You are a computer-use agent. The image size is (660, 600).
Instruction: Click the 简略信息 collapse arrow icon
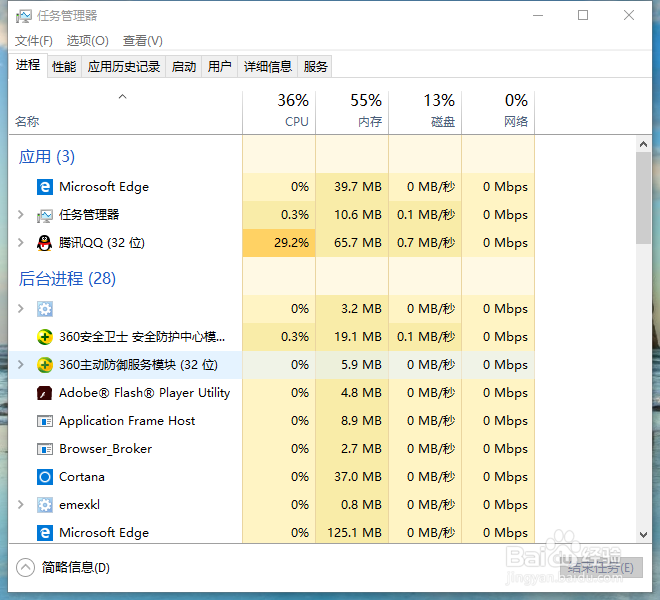[x=25, y=567]
